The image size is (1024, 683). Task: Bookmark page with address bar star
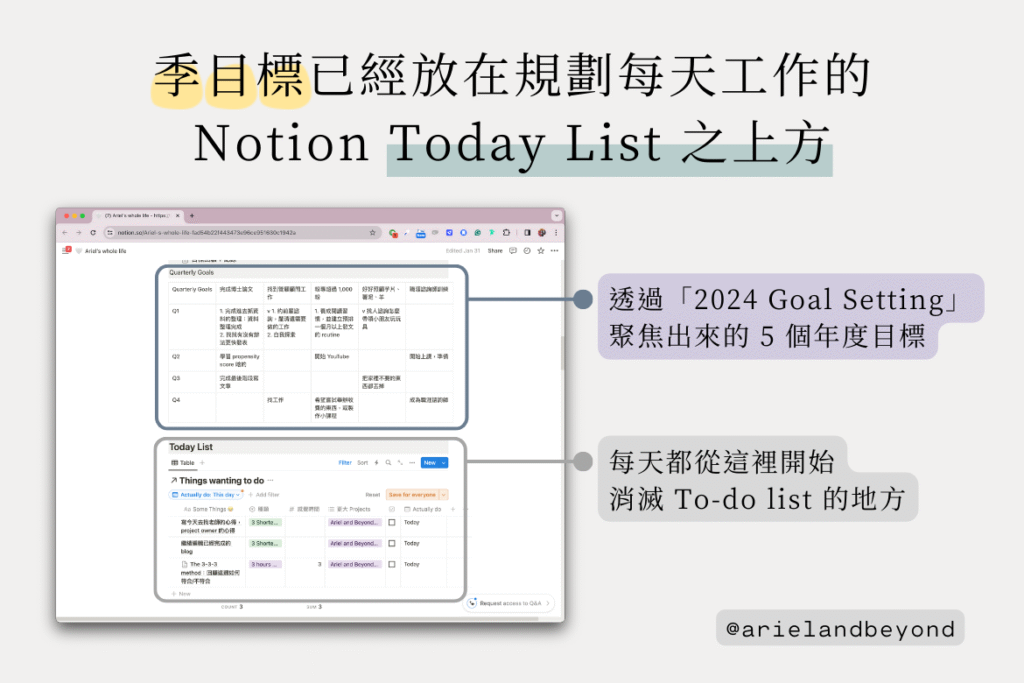point(372,232)
